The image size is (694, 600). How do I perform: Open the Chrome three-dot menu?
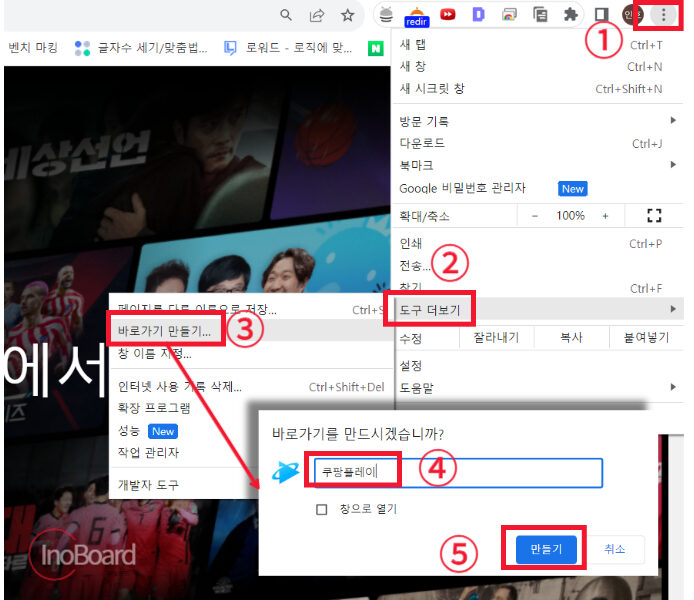pos(663,15)
